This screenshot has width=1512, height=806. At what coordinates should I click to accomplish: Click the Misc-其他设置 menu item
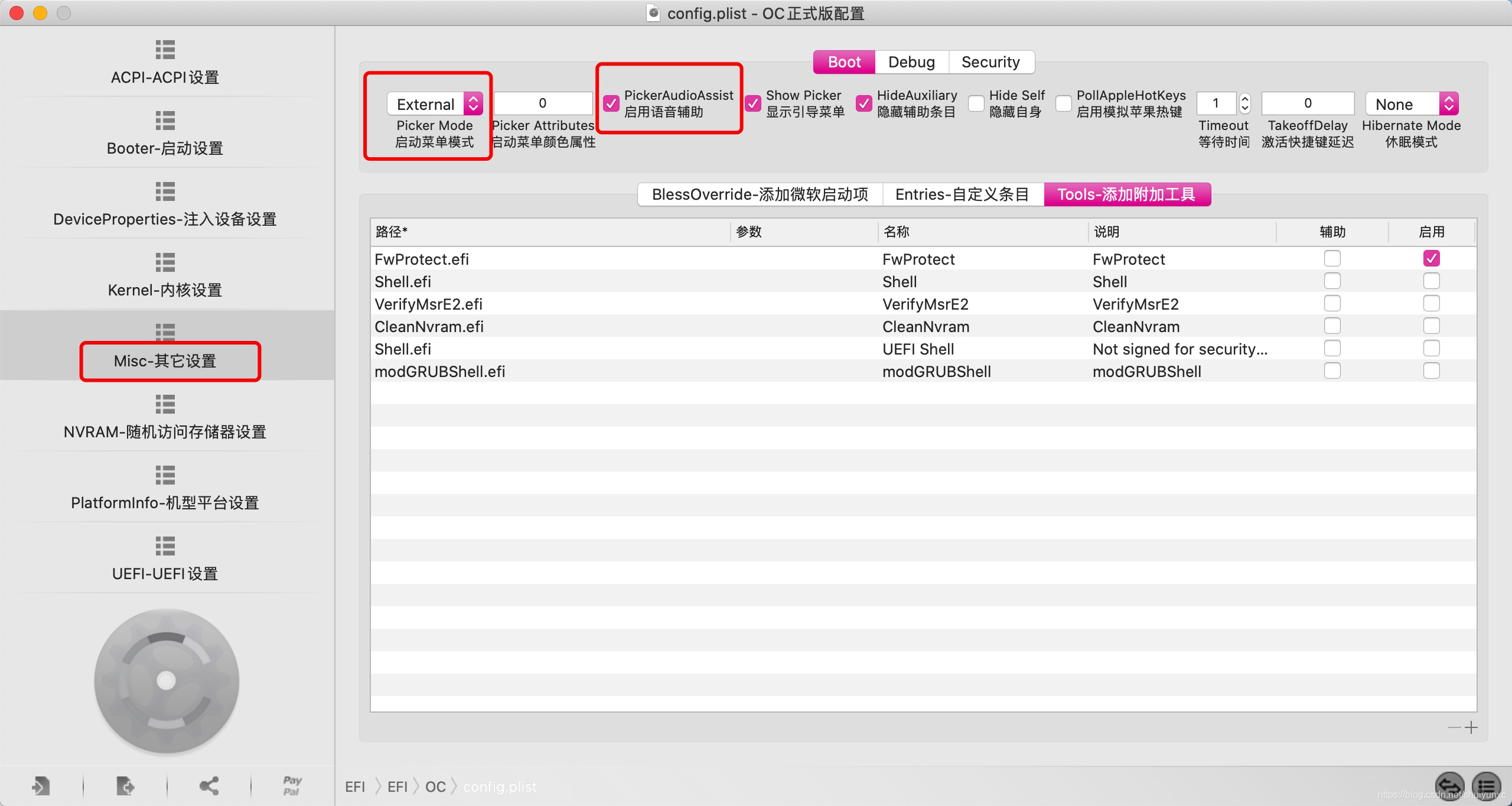click(164, 361)
